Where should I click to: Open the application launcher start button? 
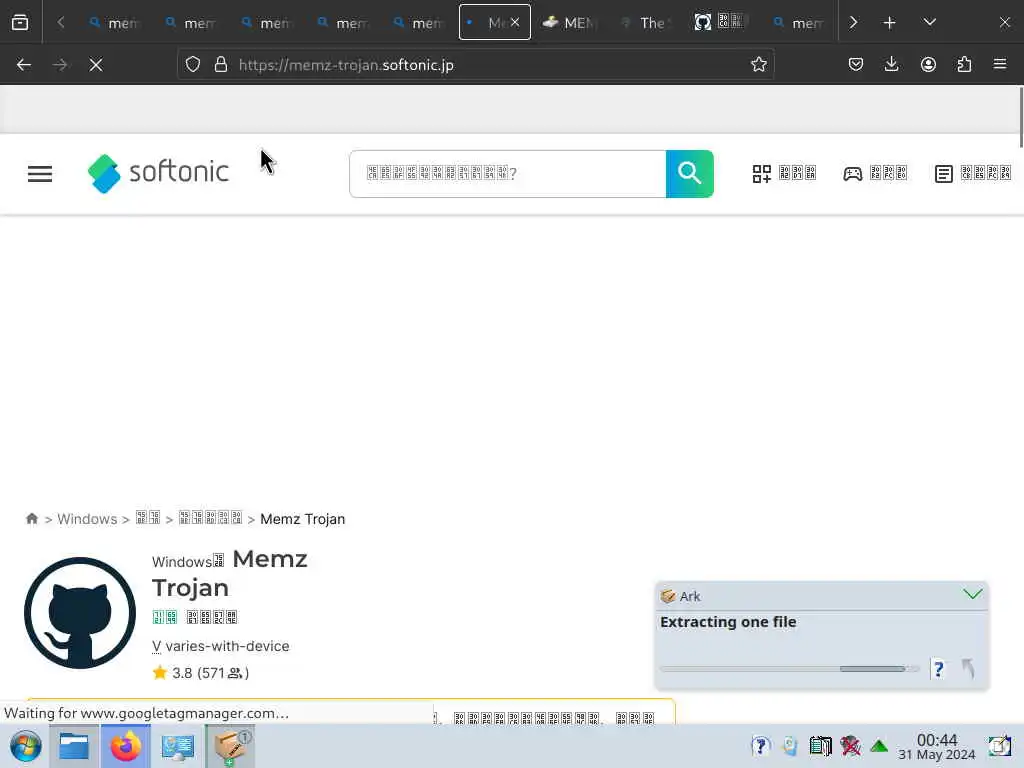pos(25,746)
